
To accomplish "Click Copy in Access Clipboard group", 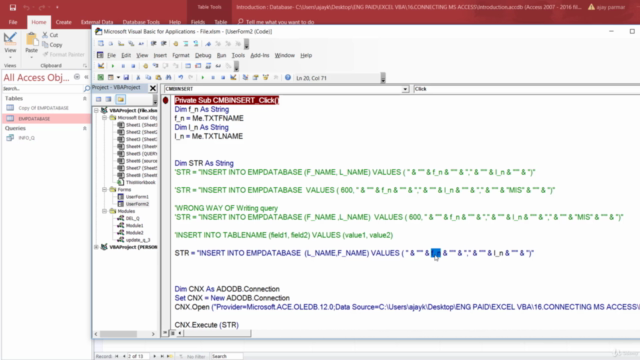I will (x=52, y=45).
